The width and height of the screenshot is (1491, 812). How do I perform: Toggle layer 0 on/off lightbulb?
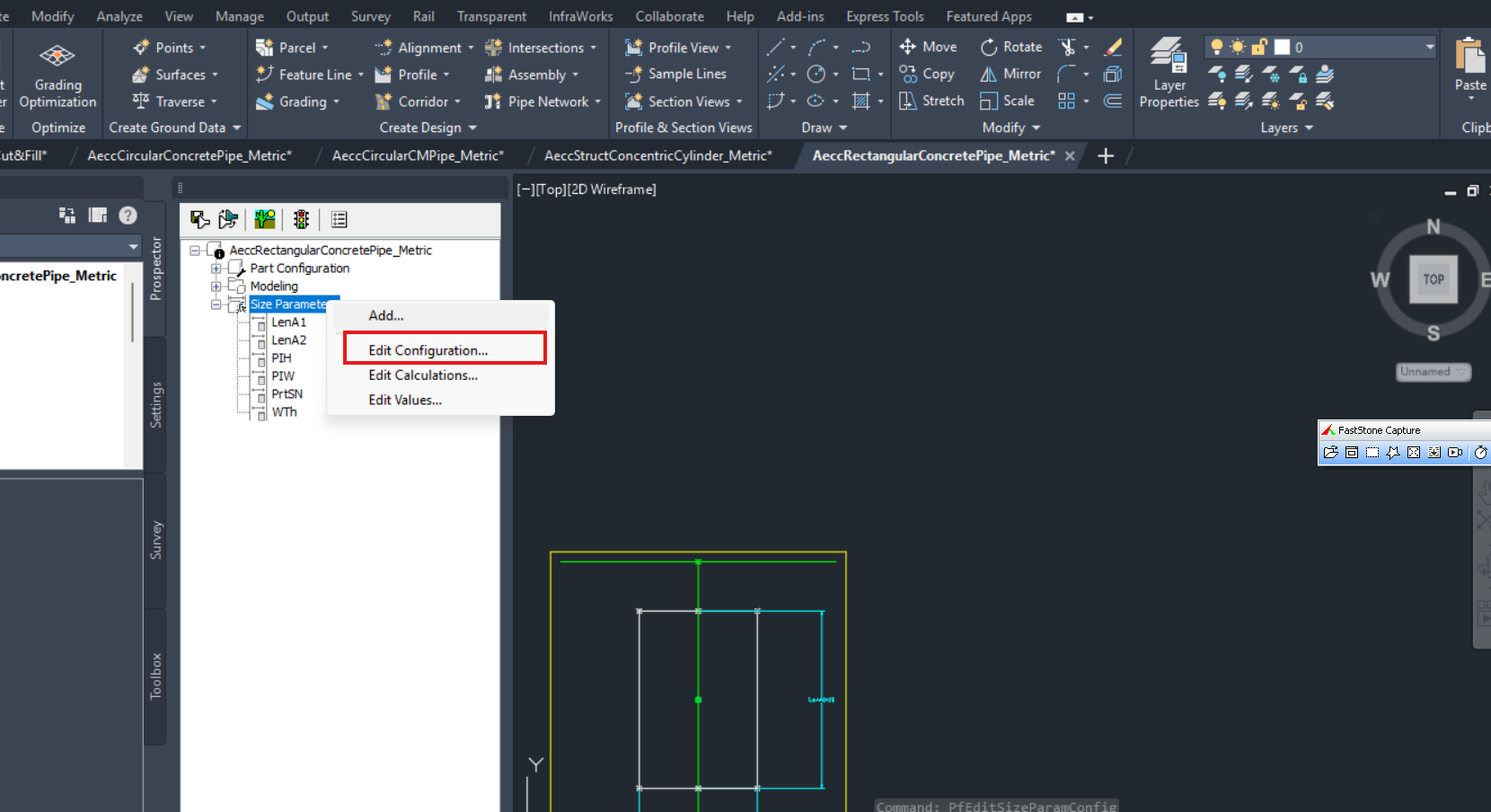[1217, 47]
